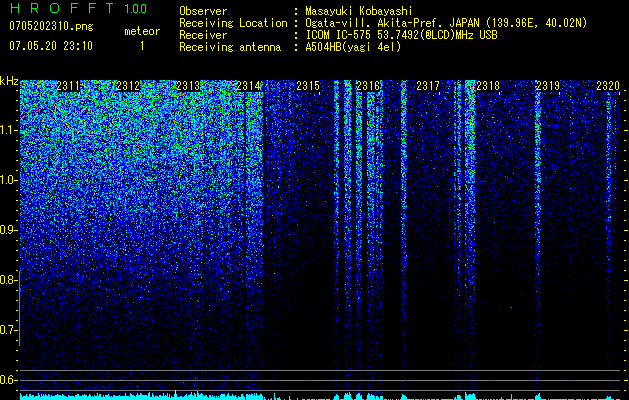Click the 2315 time marker
This screenshot has height=400, width=629.
pos(308,86)
